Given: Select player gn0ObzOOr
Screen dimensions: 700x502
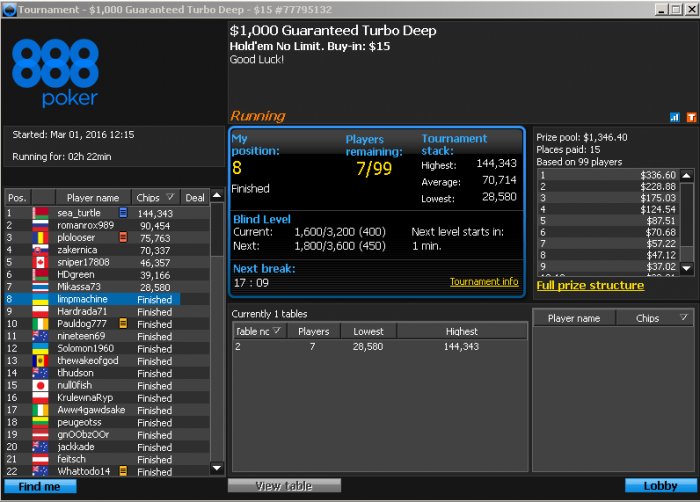Looking at the screenshot, I should tap(107, 434).
